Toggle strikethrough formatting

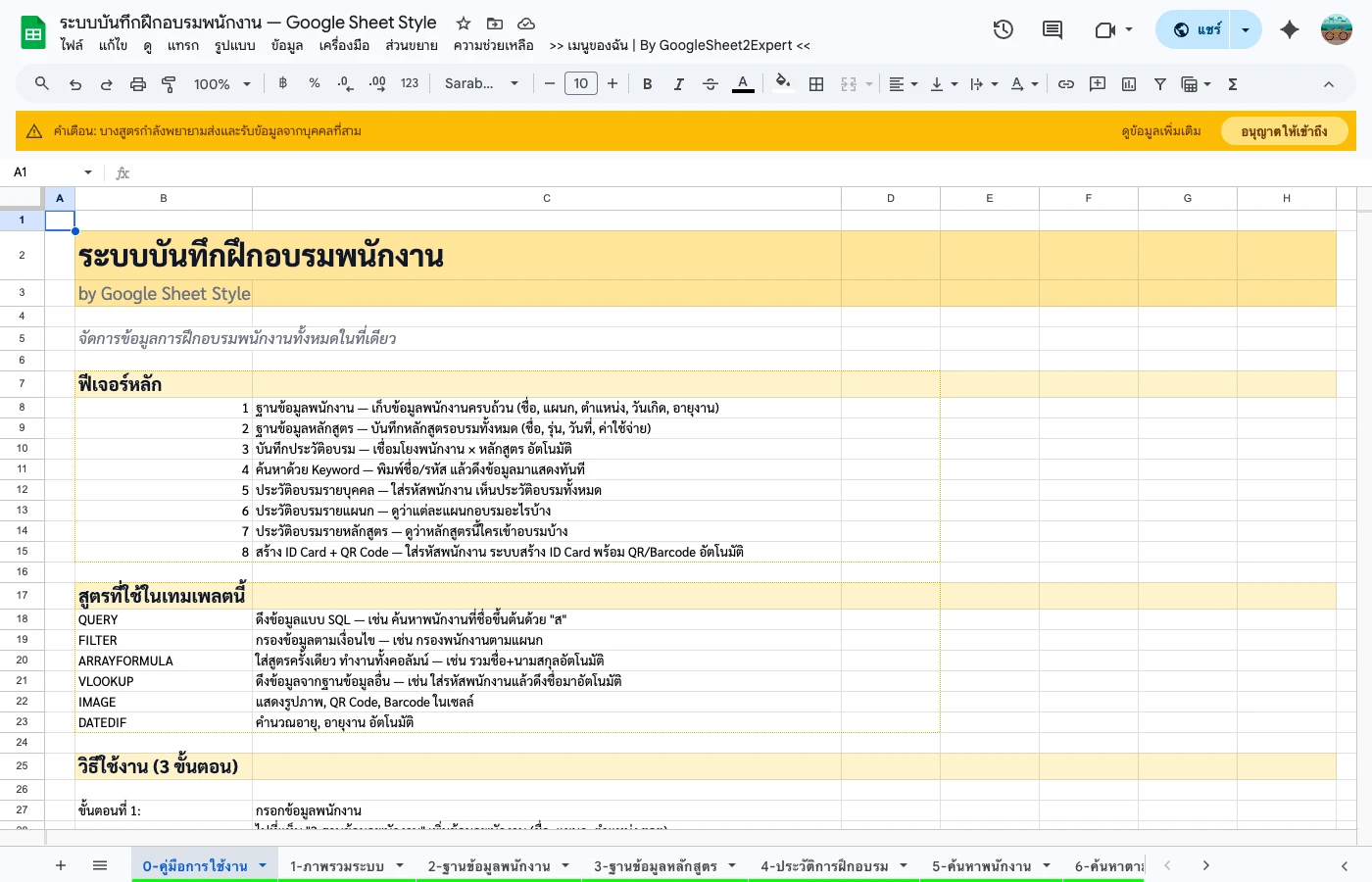710,83
